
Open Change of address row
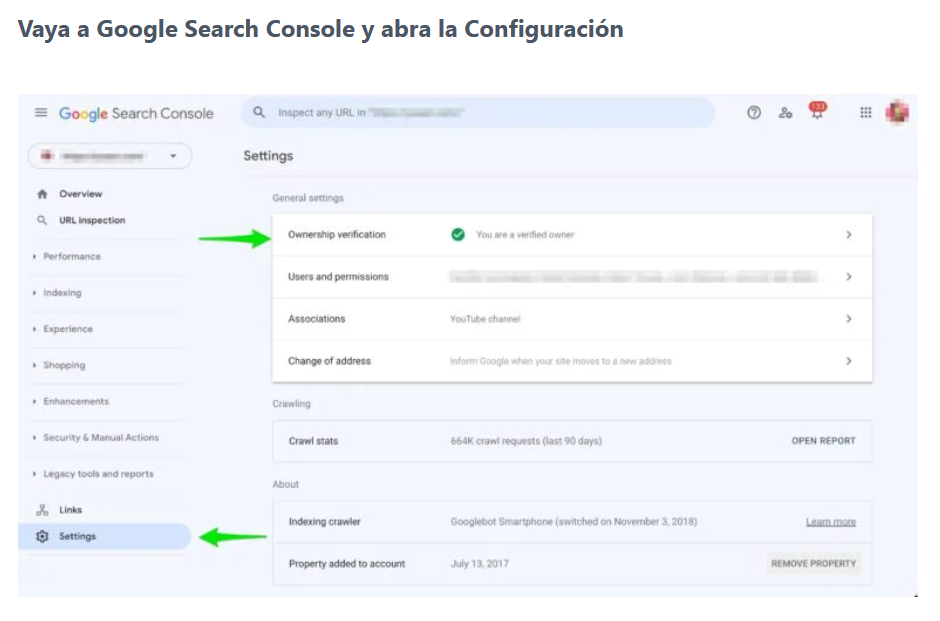tap(572, 361)
